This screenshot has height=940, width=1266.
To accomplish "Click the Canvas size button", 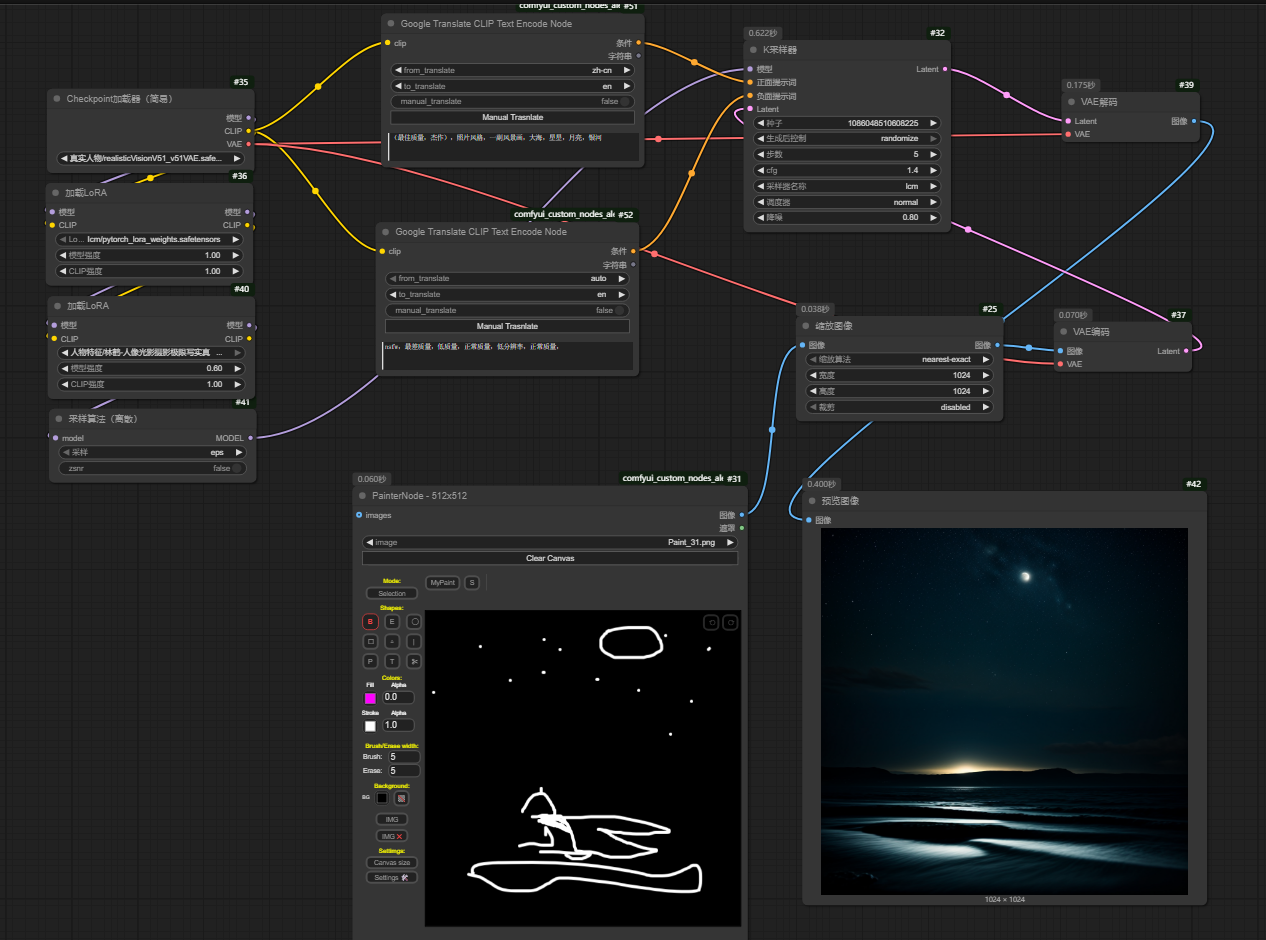I will (x=391, y=862).
